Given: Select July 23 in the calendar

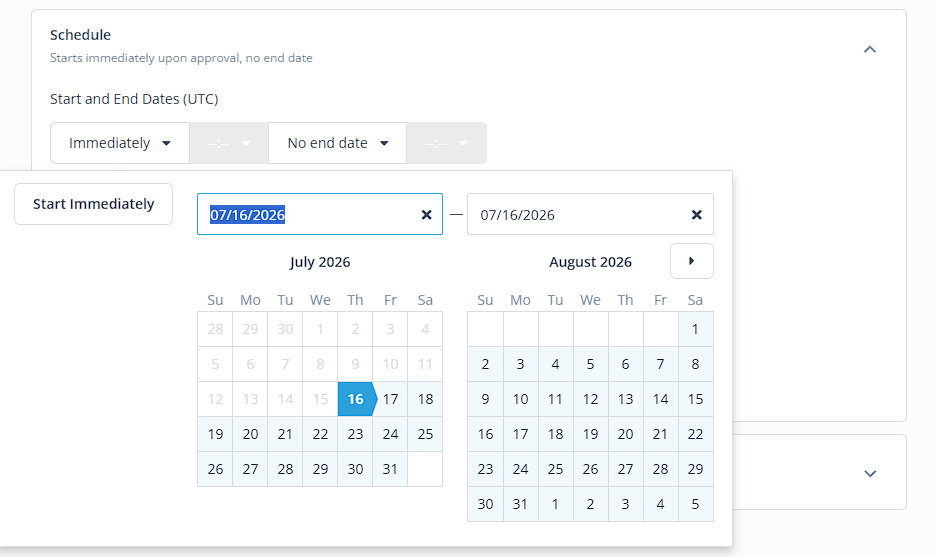Looking at the screenshot, I should click(355, 434).
